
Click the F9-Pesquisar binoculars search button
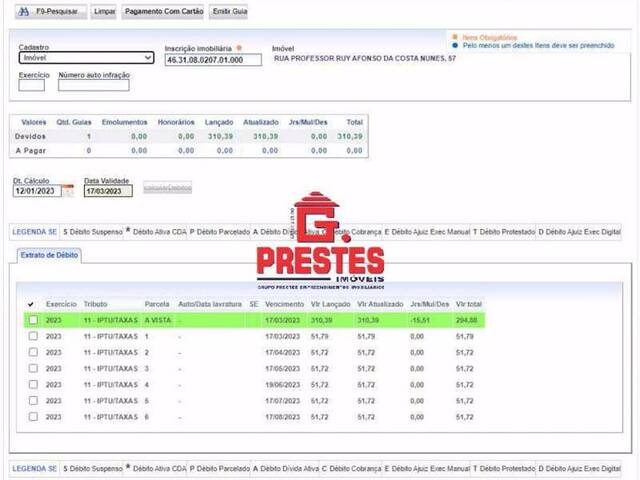pyautogui.click(x=46, y=12)
